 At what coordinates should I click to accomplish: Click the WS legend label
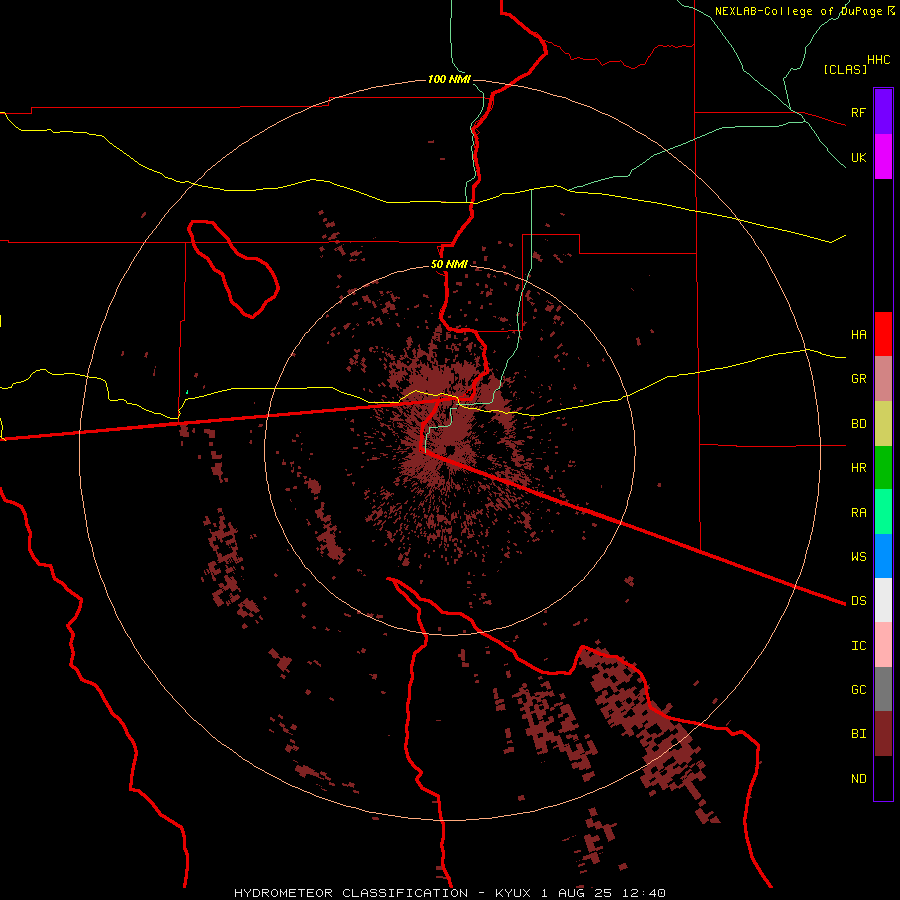click(x=858, y=556)
